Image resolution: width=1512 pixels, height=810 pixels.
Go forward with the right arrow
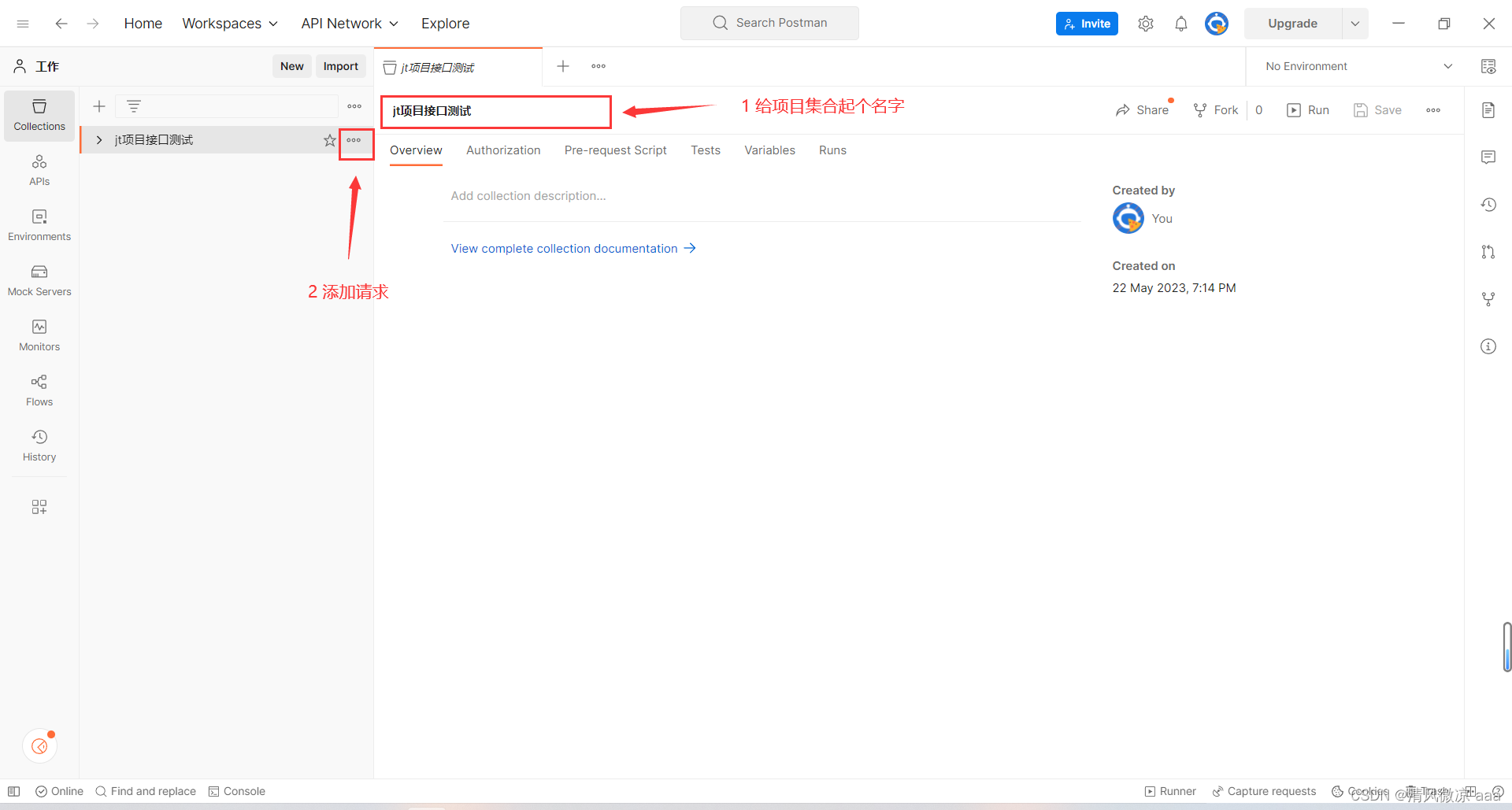point(93,24)
